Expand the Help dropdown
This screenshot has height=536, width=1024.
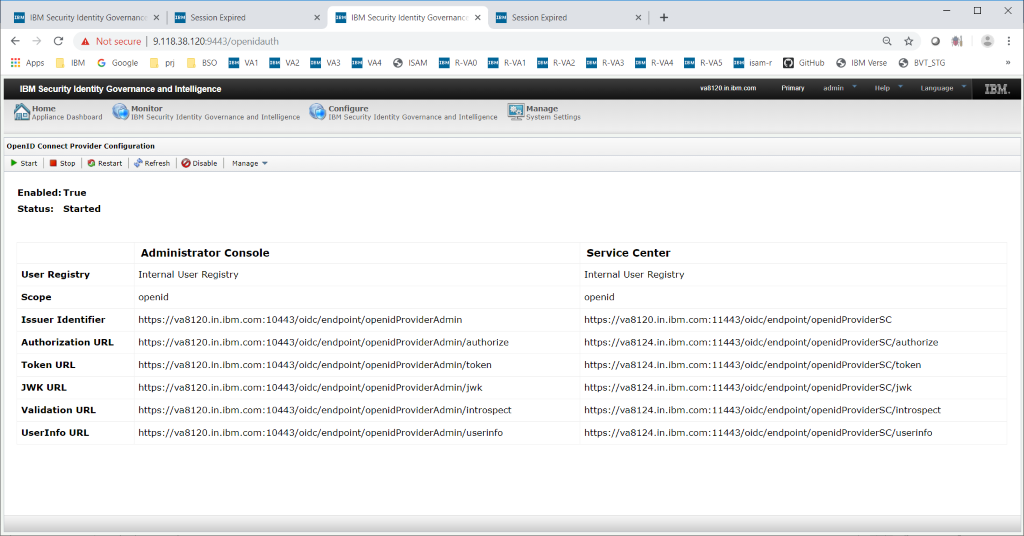(888, 87)
